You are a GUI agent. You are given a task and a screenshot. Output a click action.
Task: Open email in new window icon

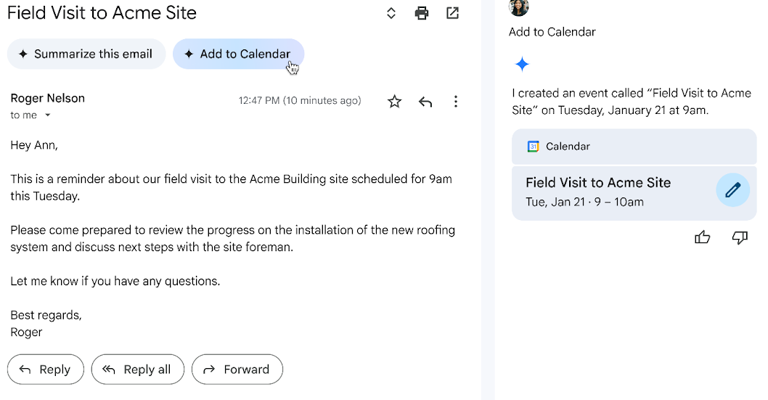[453, 13]
